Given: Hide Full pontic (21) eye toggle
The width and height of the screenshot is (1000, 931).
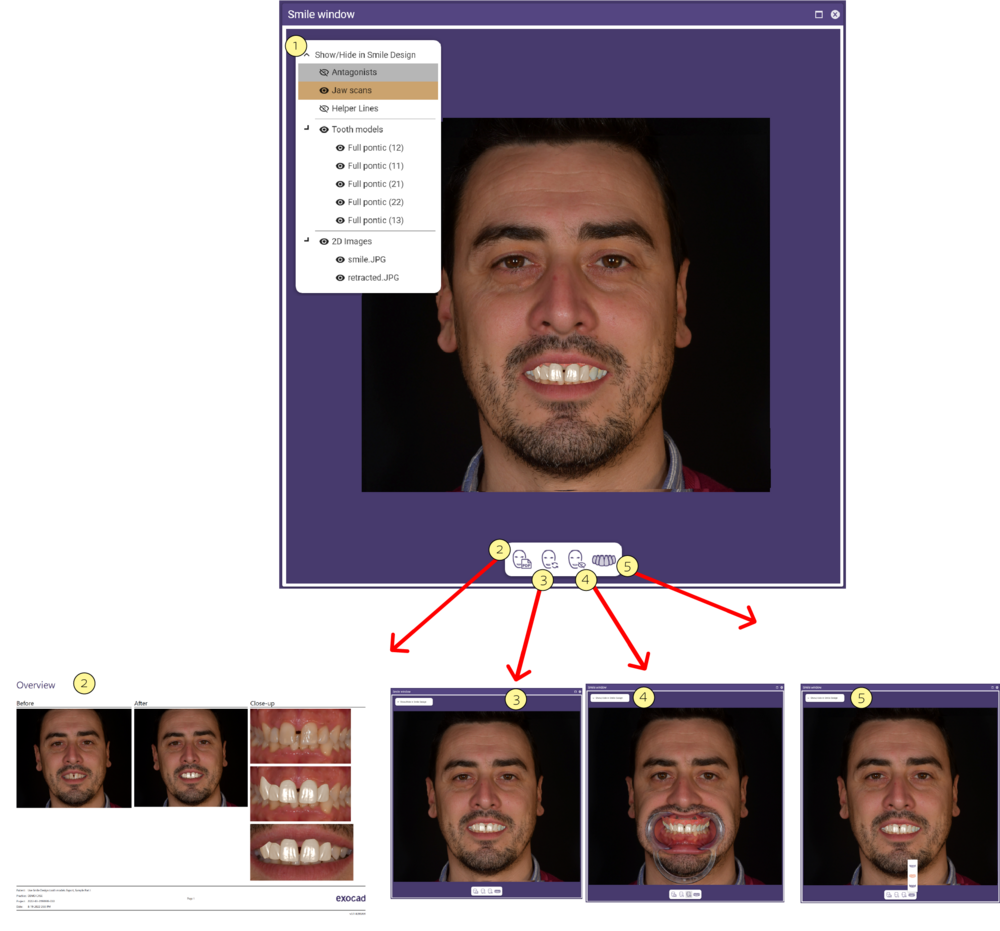Looking at the screenshot, I should (x=340, y=184).
